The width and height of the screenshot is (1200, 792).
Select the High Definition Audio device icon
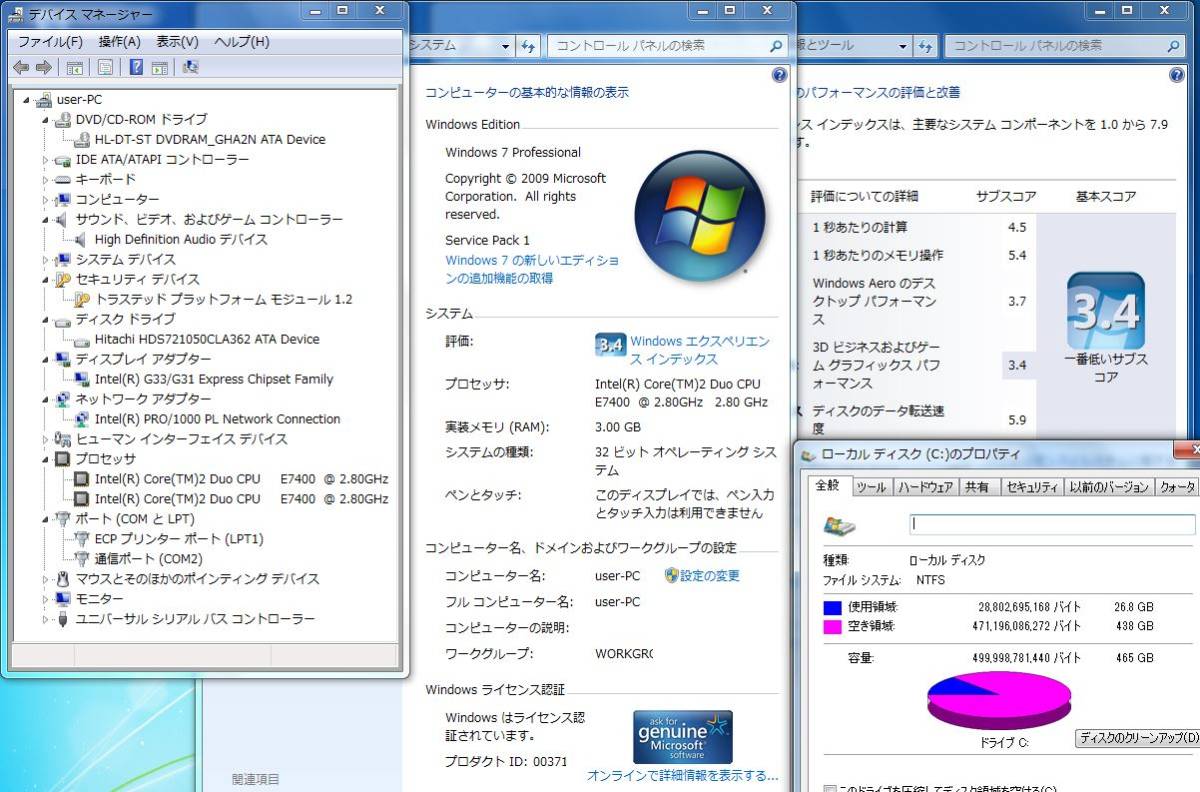(82, 239)
